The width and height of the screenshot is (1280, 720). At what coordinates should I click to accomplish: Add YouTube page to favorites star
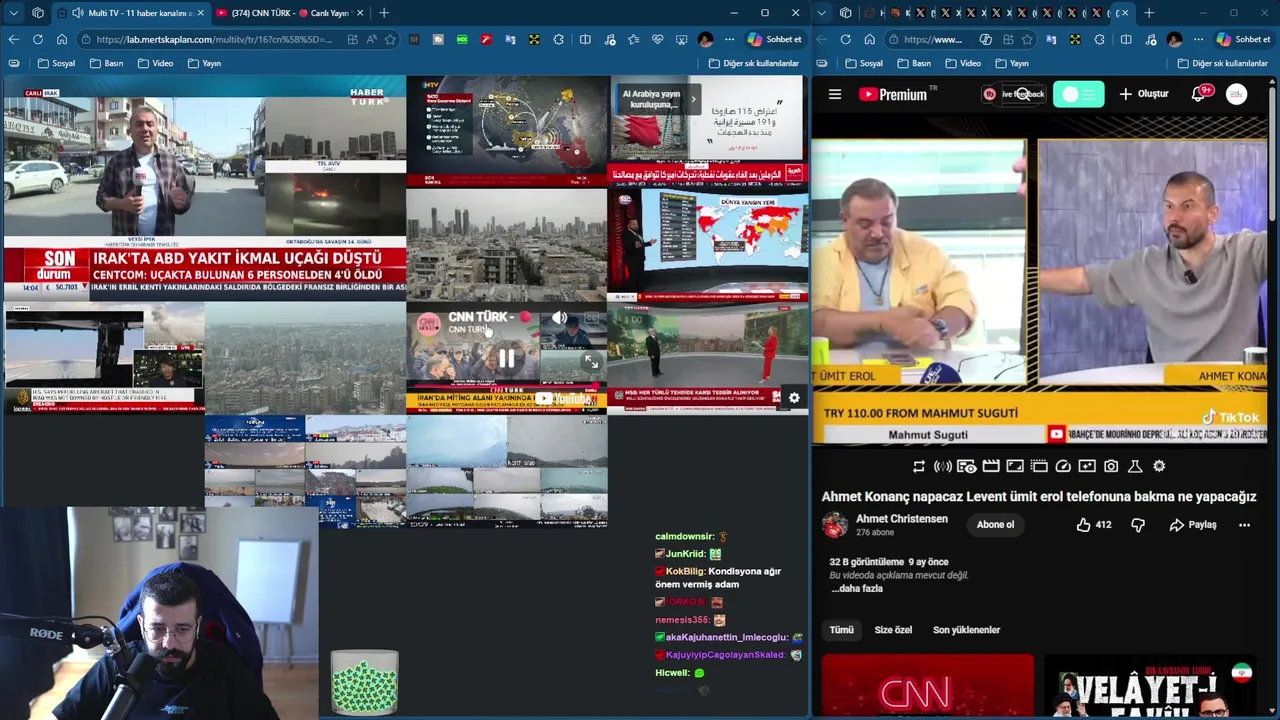[1027, 39]
